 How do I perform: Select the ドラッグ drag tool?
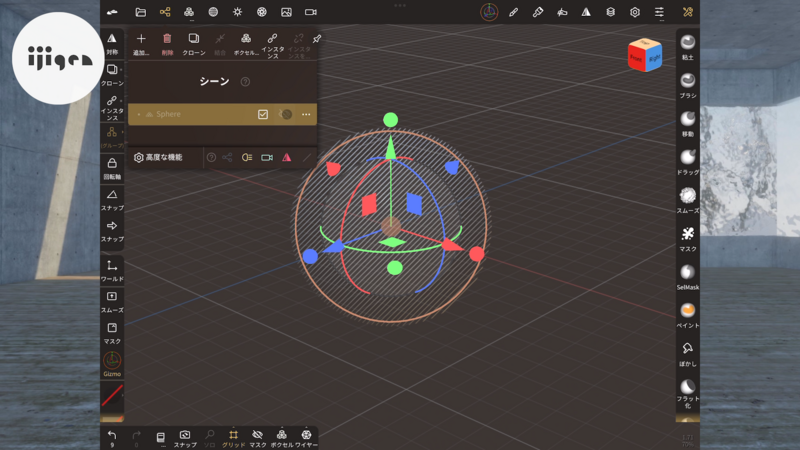[688, 162]
